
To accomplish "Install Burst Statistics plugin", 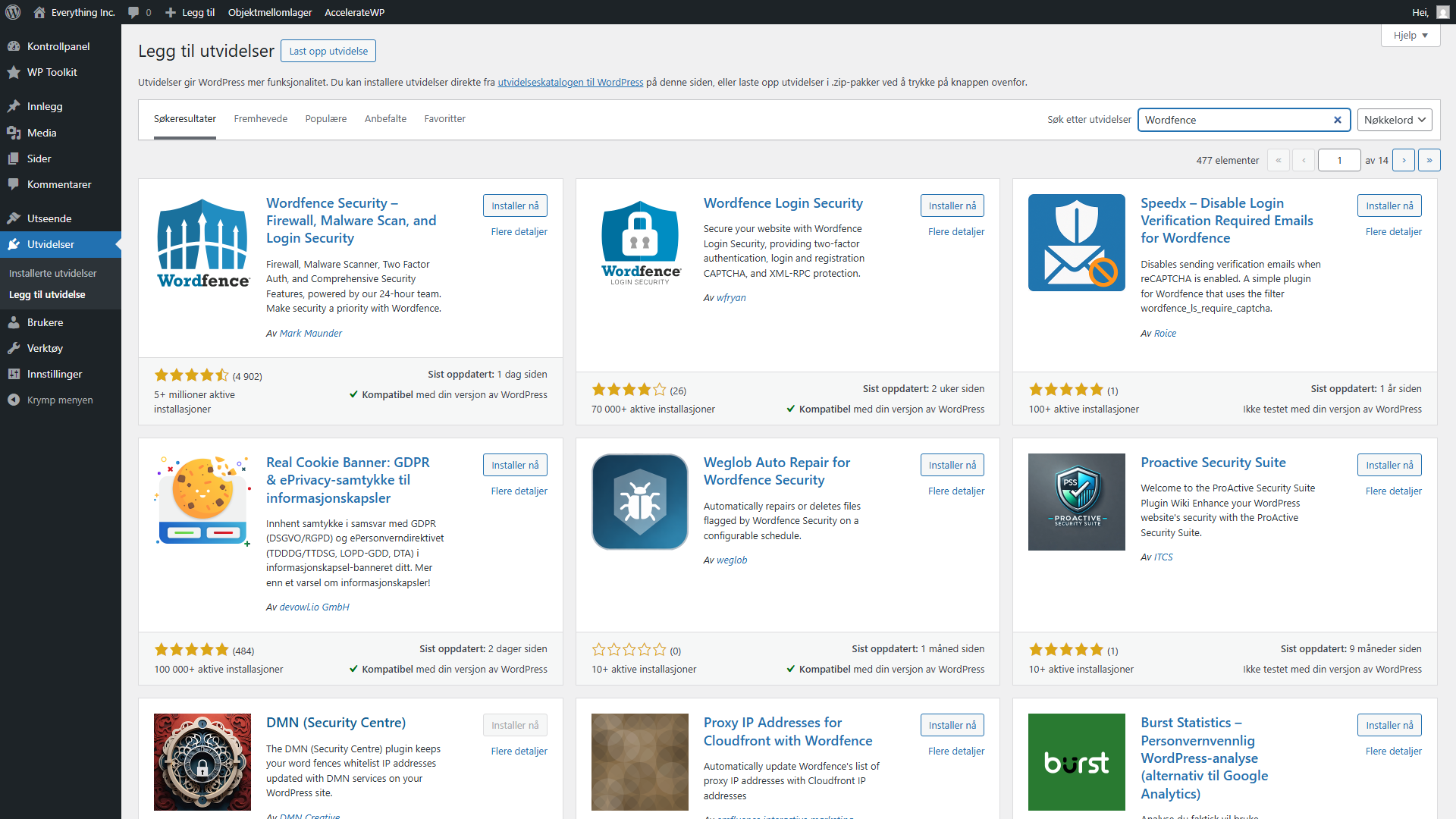I will [x=1389, y=725].
